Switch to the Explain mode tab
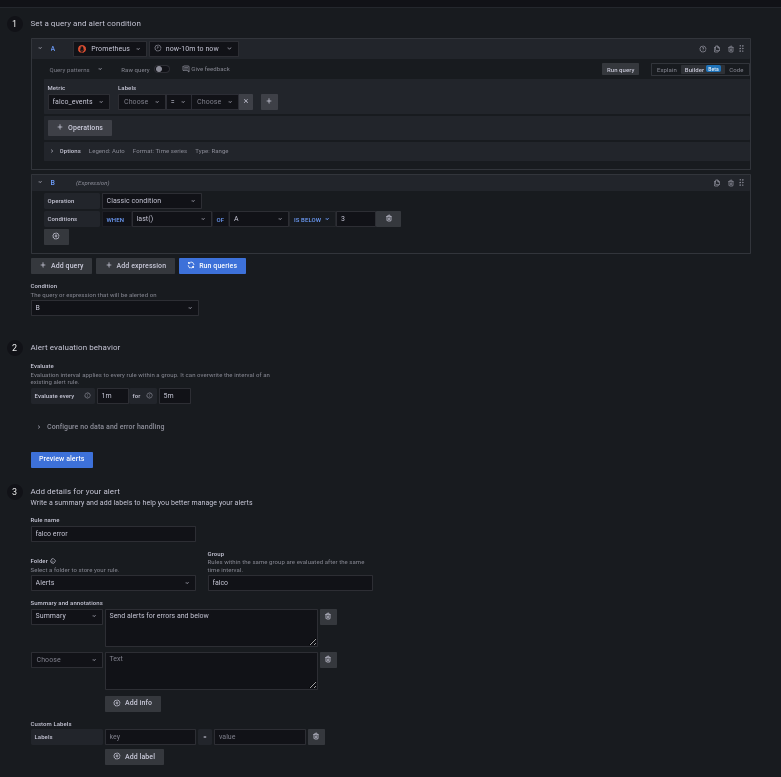 click(666, 70)
